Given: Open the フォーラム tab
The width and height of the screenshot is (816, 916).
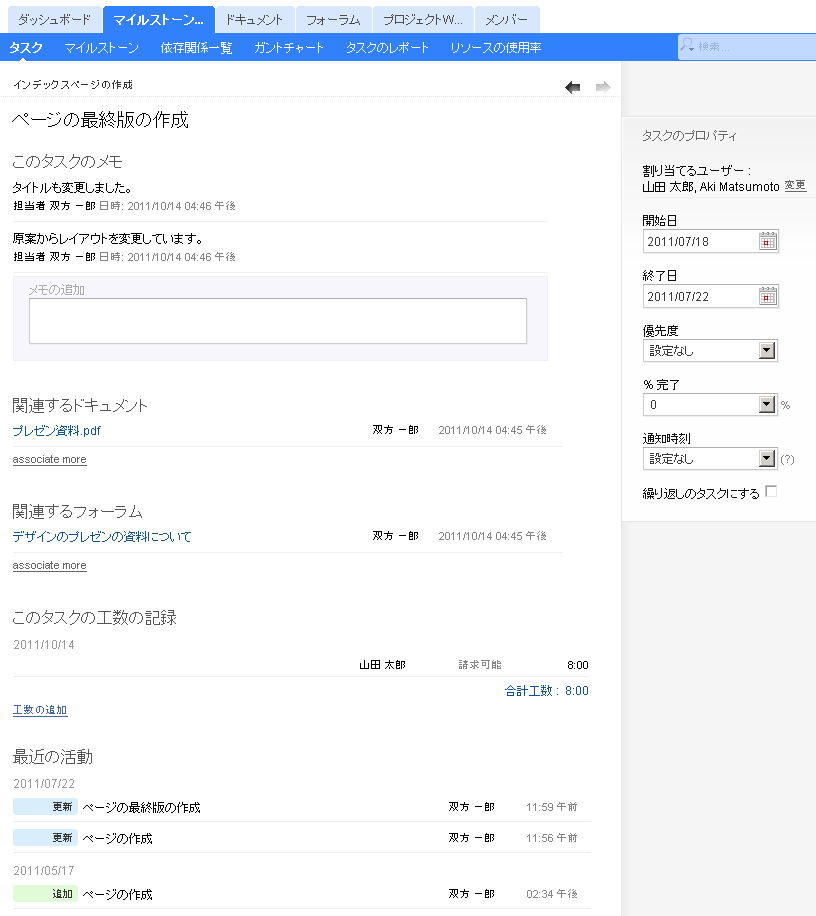Looking at the screenshot, I should click(x=333, y=20).
